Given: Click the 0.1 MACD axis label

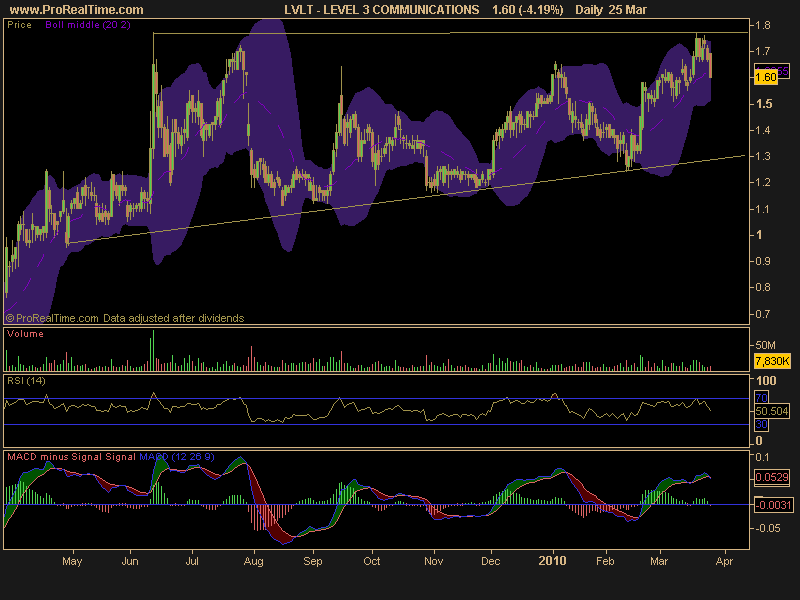Looking at the screenshot, I should click(x=762, y=457).
